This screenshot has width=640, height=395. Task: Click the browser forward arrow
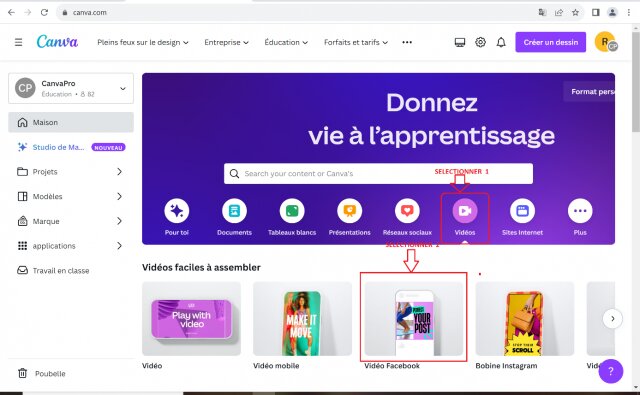pos(28,12)
